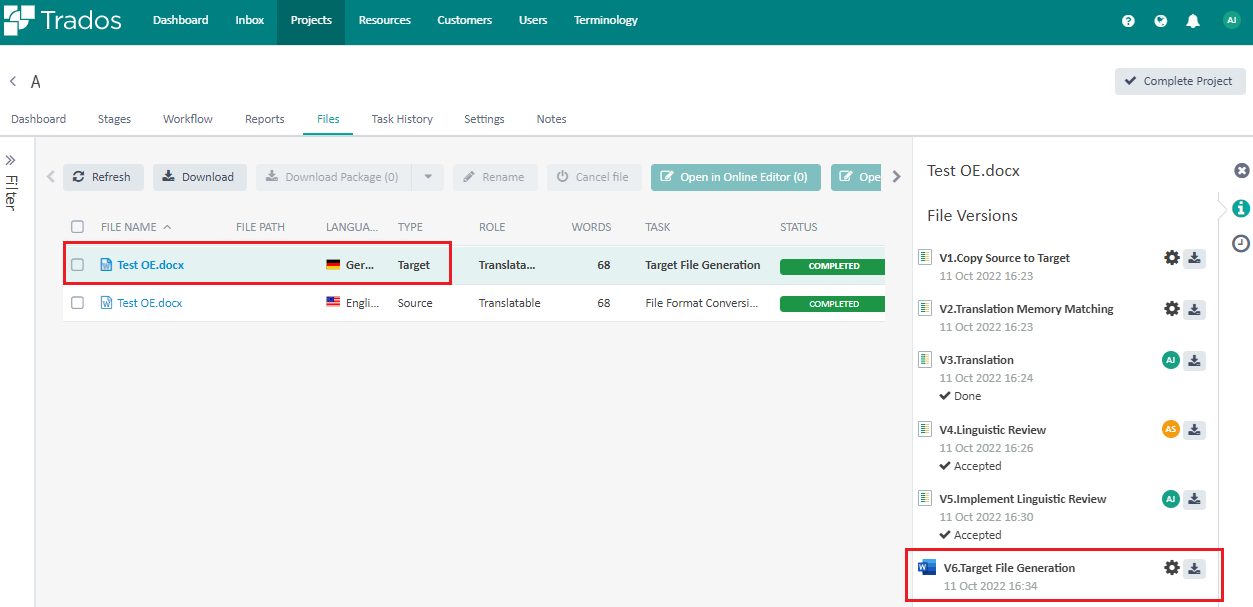Viewport: 1253px width, 607px height.
Task: Click gear icon for V1 Copy Source to Target
Action: pyautogui.click(x=1172, y=258)
